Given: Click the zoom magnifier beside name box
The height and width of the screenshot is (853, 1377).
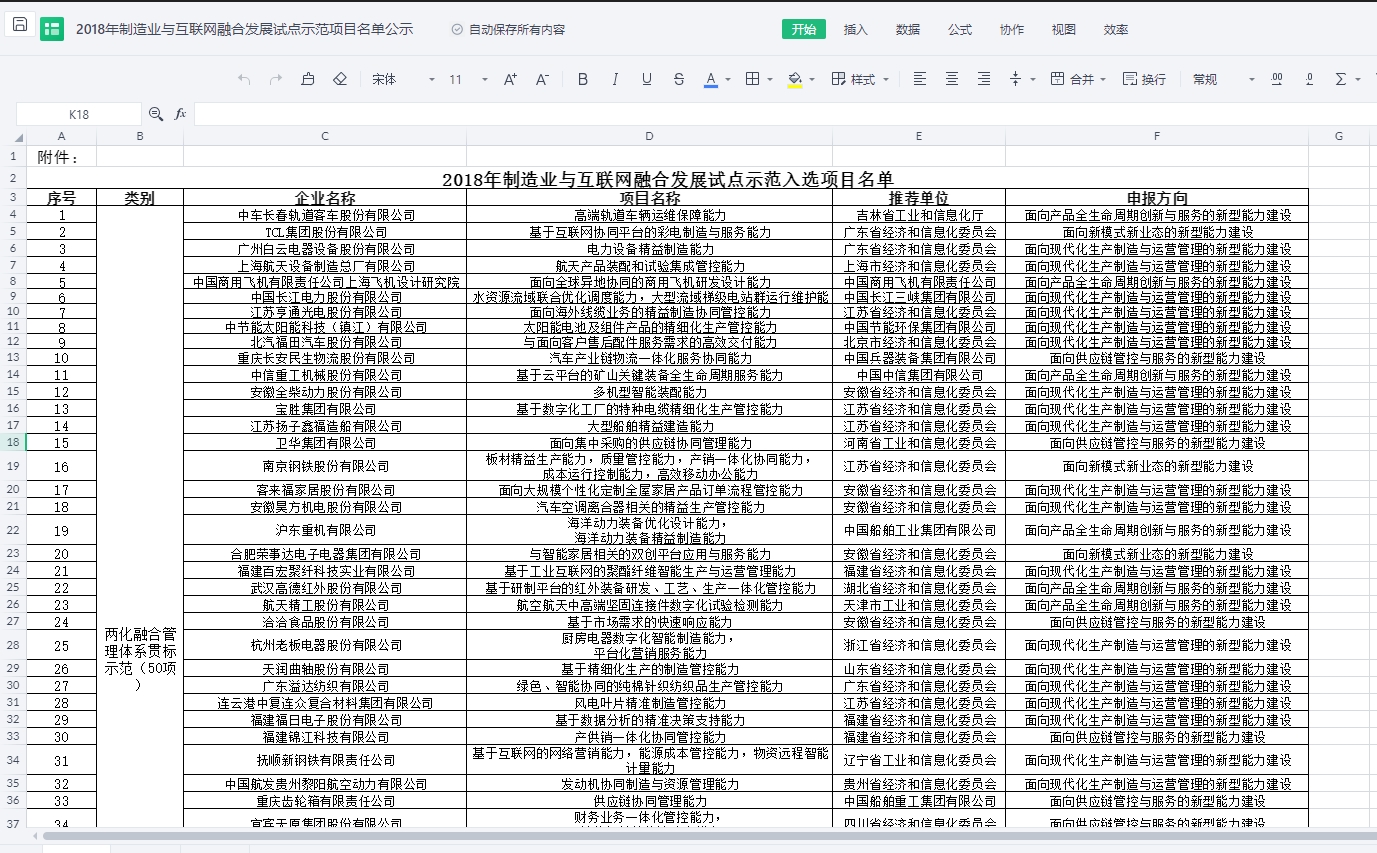Looking at the screenshot, I should tap(156, 114).
